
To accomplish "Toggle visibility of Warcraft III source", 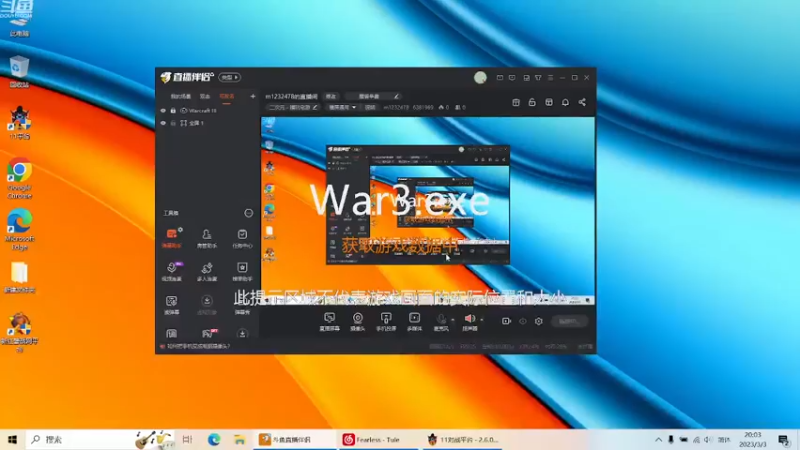I will [x=163, y=111].
